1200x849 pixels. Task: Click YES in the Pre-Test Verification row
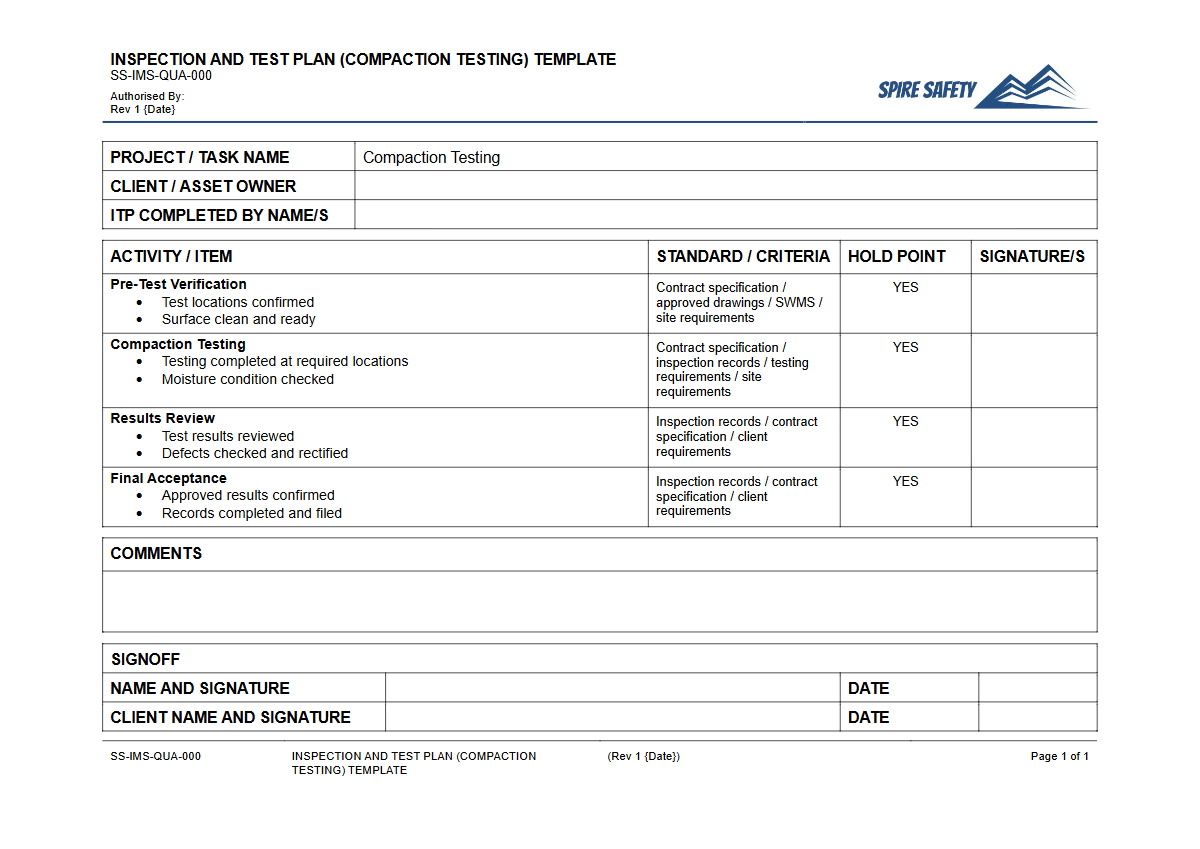click(906, 287)
